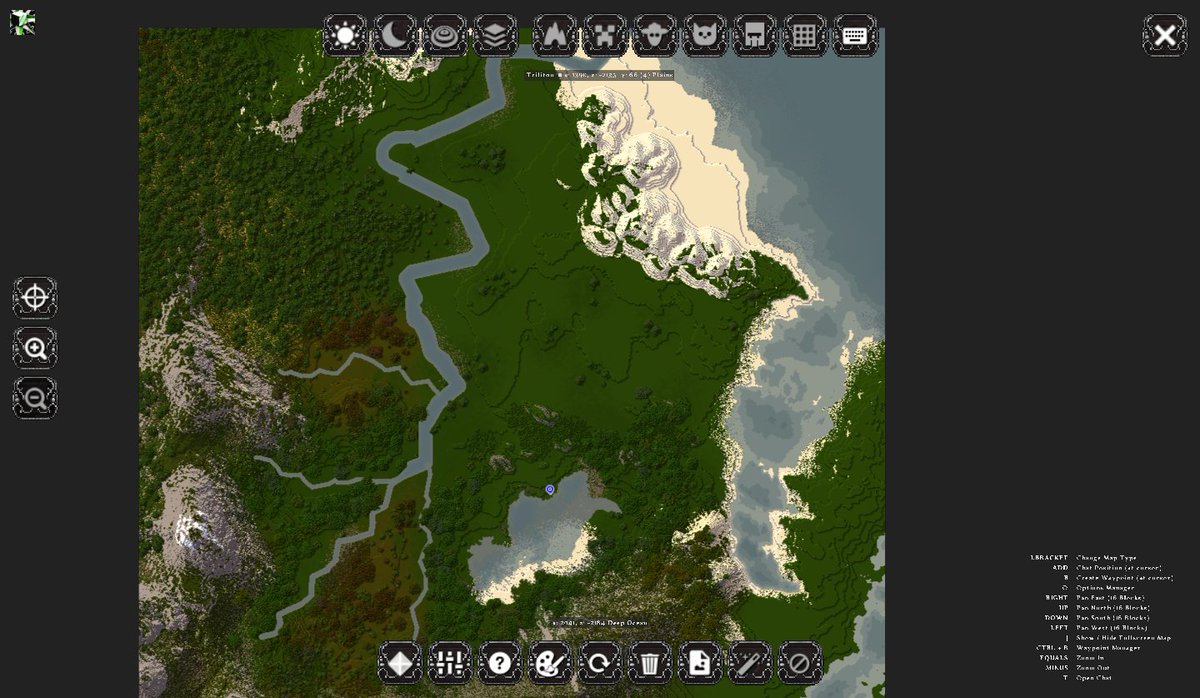Toggle keyboard shortcuts help icon

(x=855, y=35)
